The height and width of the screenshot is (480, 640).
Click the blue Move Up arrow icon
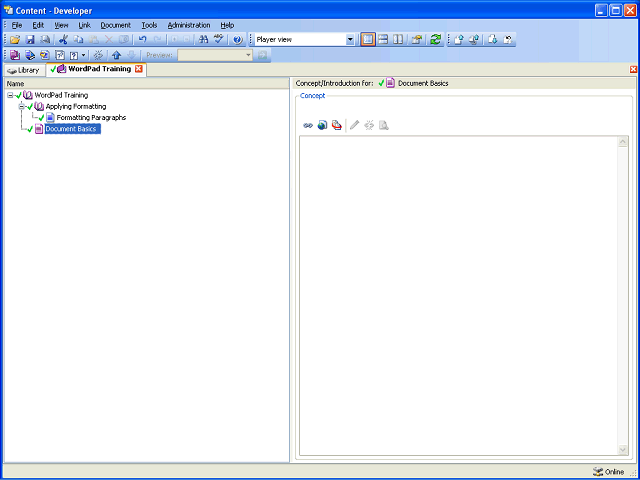117,55
